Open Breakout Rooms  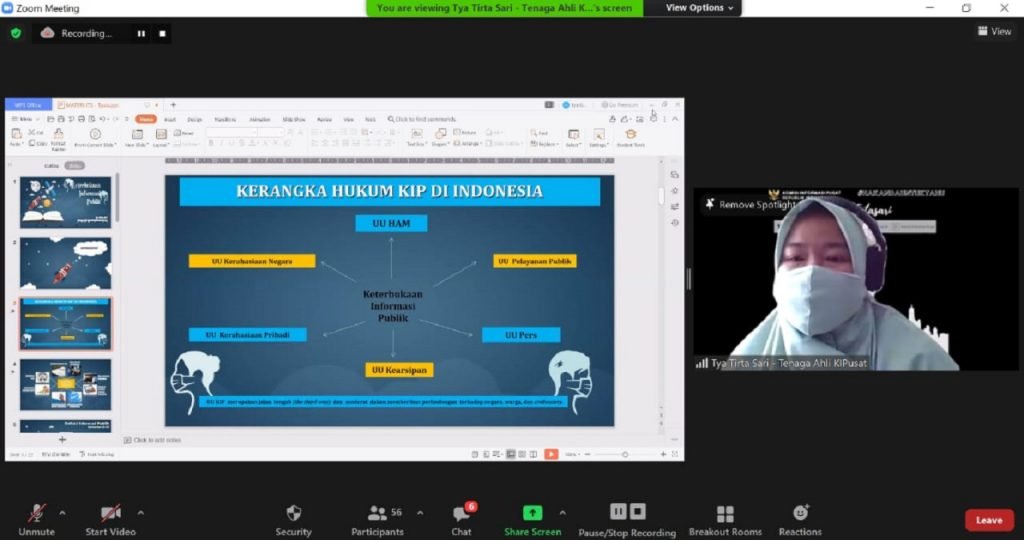point(725,513)
